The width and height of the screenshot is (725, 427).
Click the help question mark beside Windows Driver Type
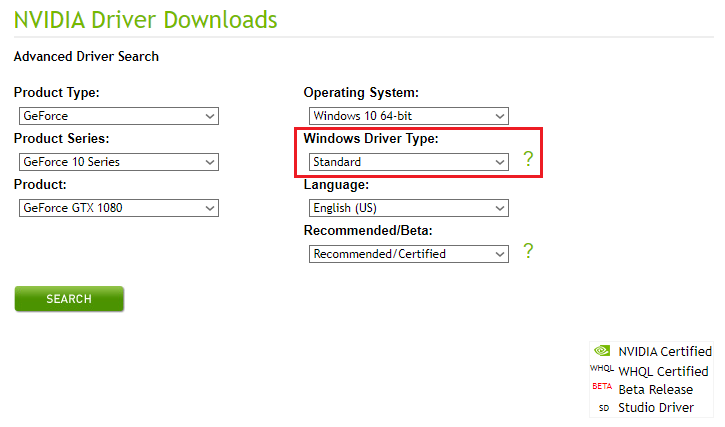tap(529, 160)
